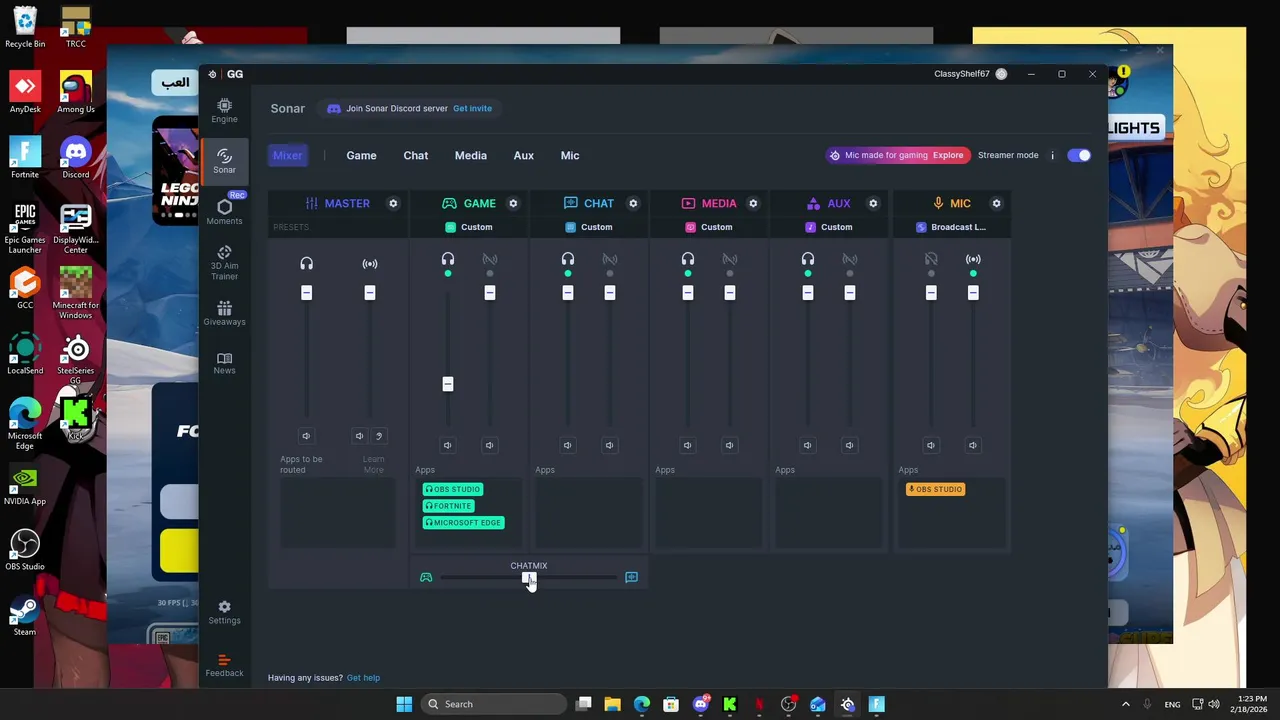
Task: Toggle MIC headphone monitoring icon
Action: pyautogui.click(x=931, y=259)
